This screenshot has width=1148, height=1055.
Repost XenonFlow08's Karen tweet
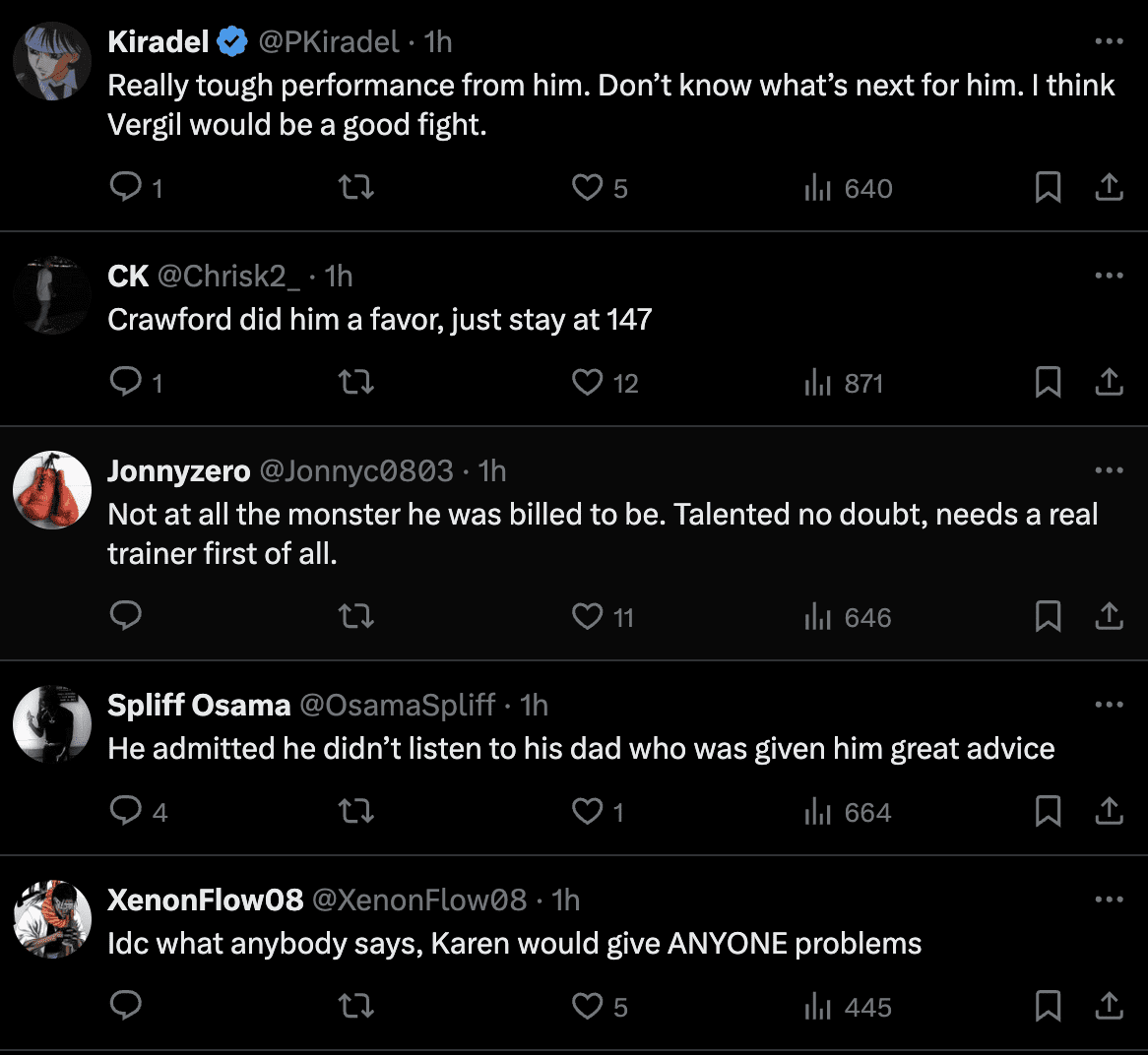pos(355,1006)
